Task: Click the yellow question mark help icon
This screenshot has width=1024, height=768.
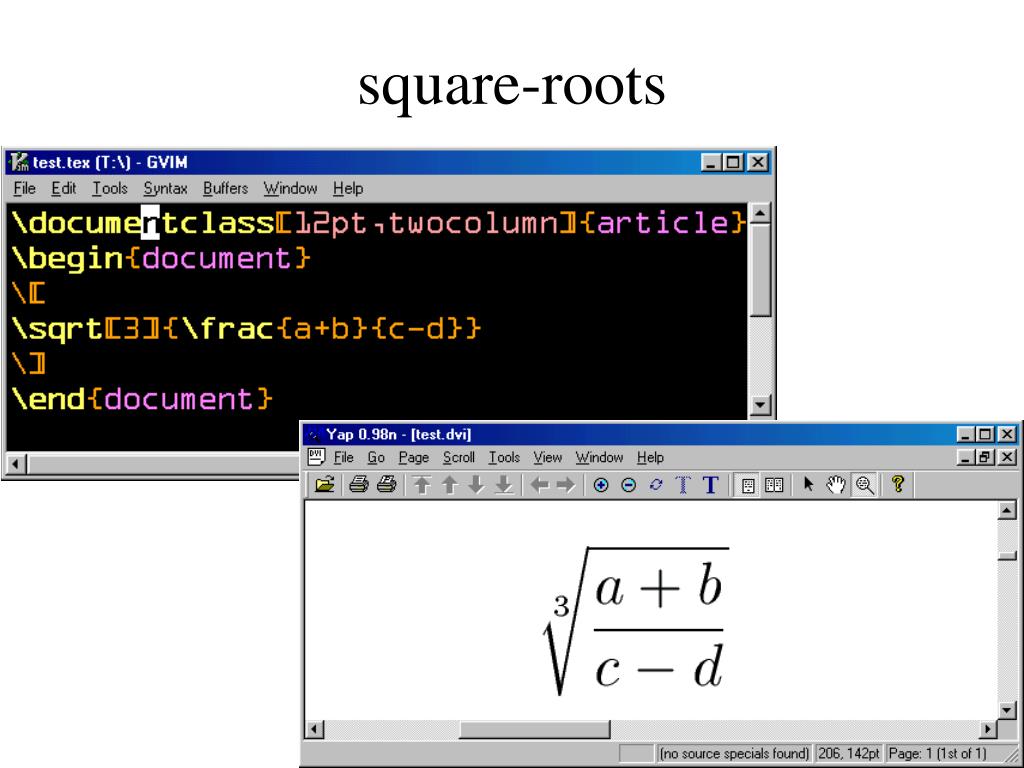Action: pyautogui.click(x=898, y=484)
